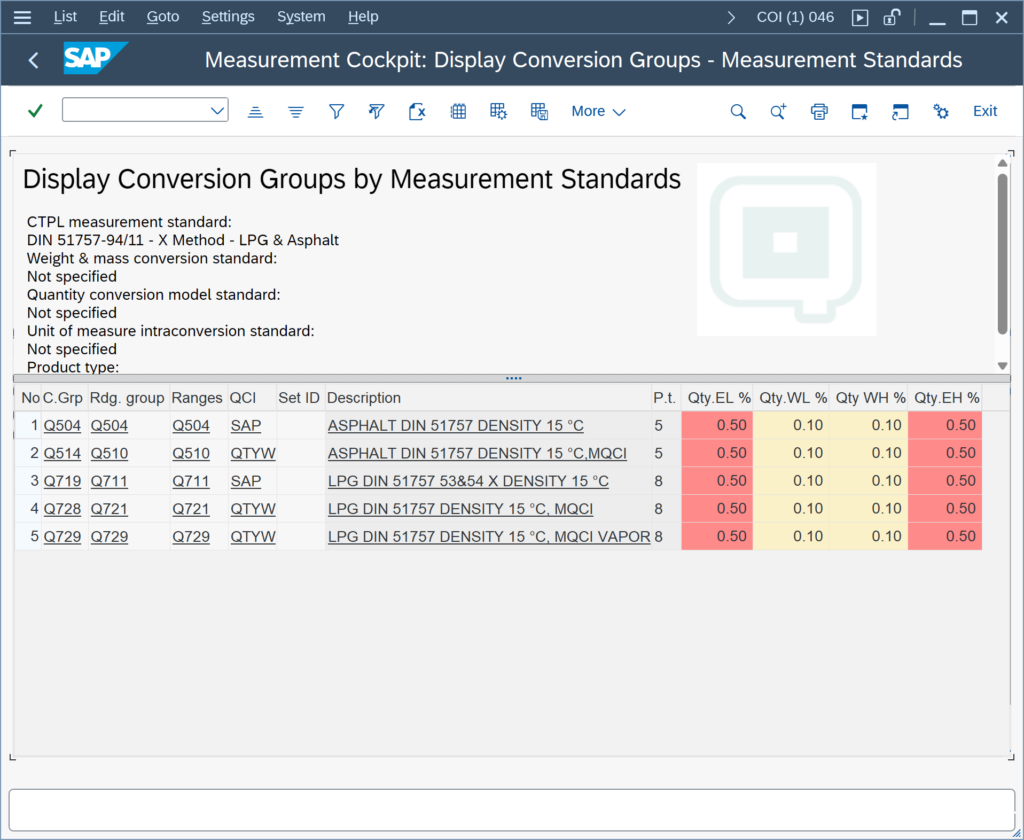
Task: Open description LPG DIN 51757 DENSITY 15 °C, MQCI
Action: click(460, 509)
